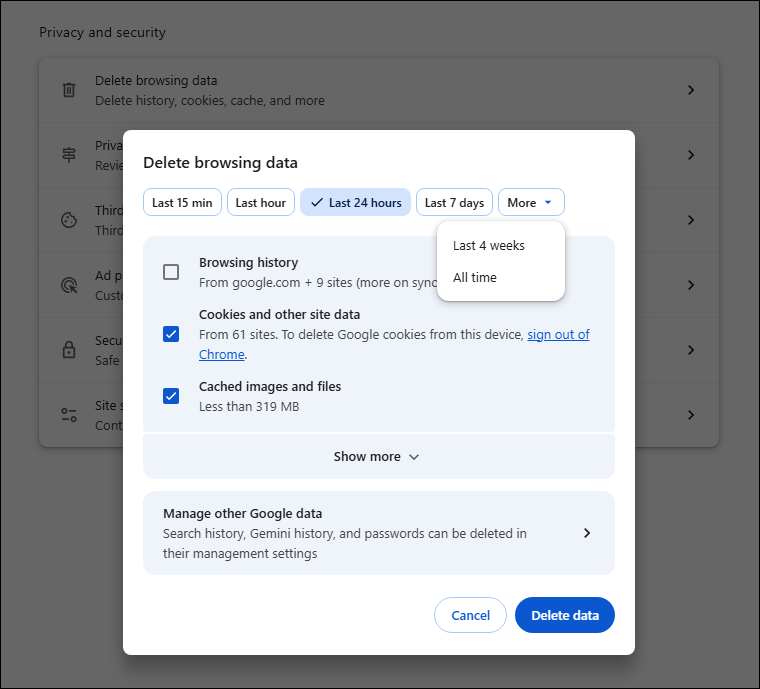Open the More time range dropdown
The image size is (760, 689).
531,203
